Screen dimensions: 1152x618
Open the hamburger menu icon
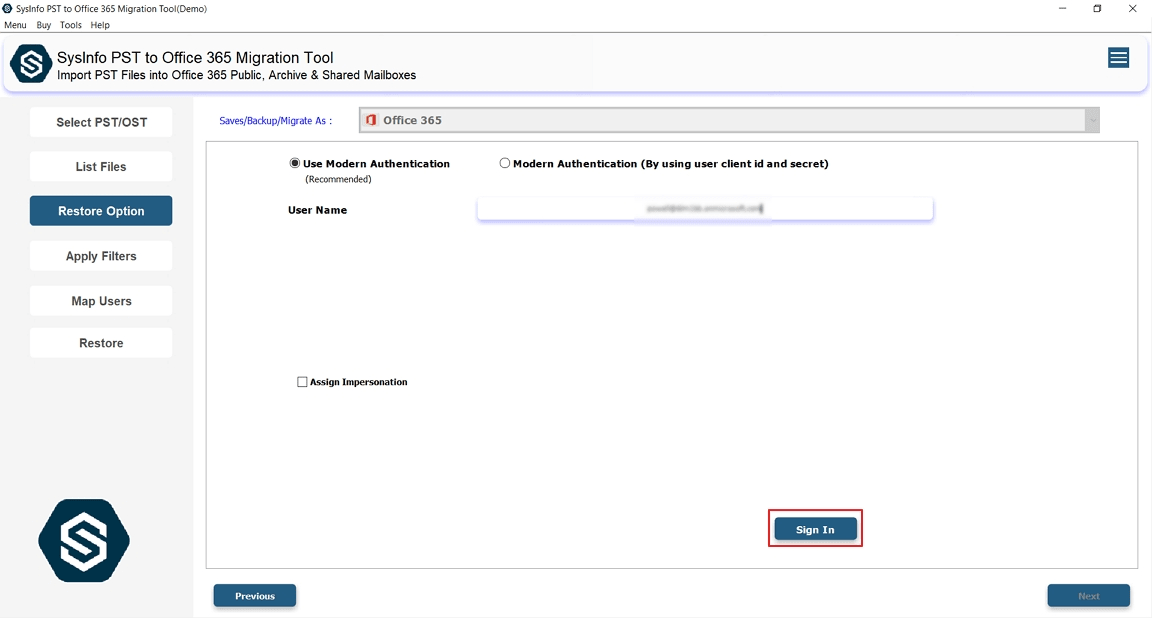point(1118,58)
